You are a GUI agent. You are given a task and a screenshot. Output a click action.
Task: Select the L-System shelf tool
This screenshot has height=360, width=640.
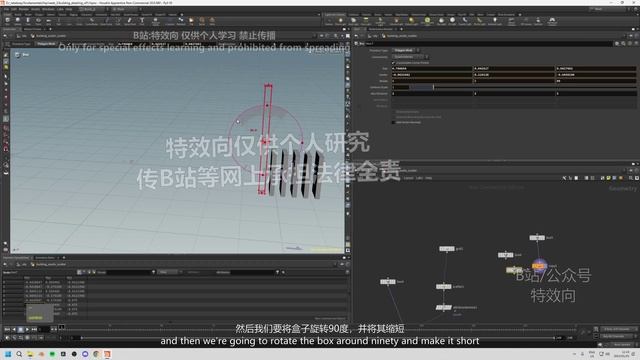[170, 21]
